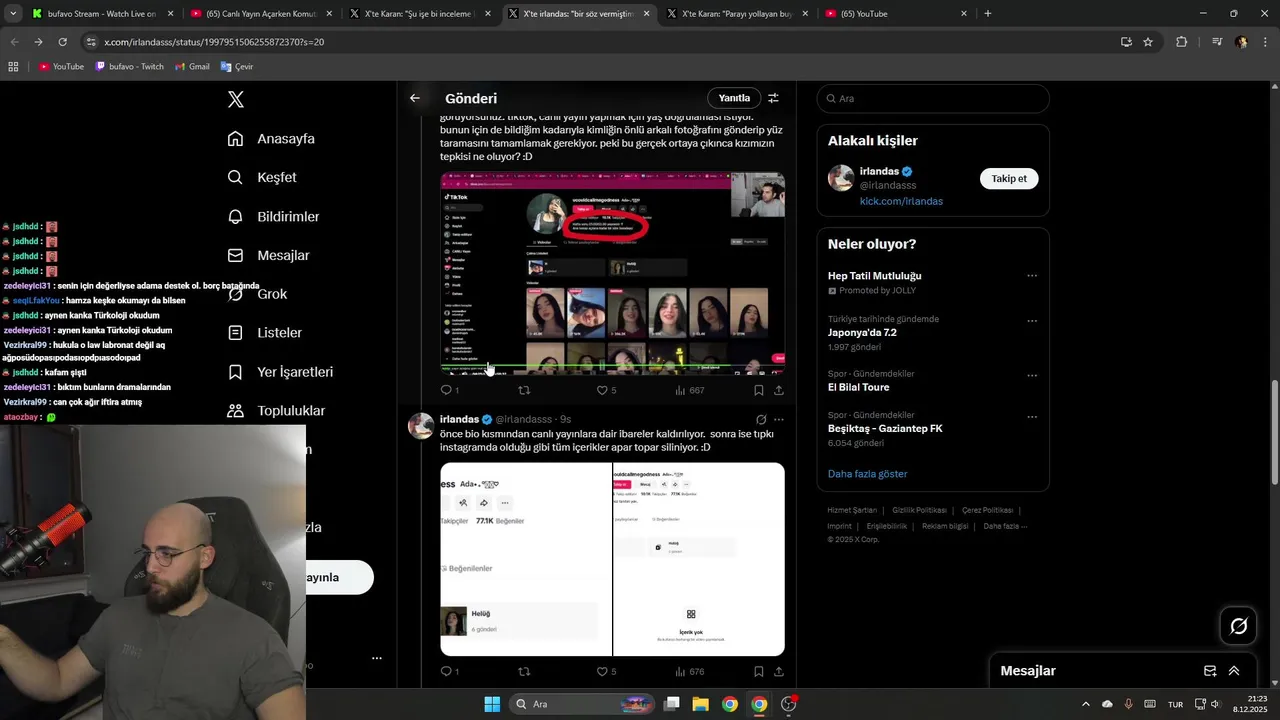Bookmark this page star icon
Screen dimensions: 1280x720
pyautogui.click(x=1148, y=42)
